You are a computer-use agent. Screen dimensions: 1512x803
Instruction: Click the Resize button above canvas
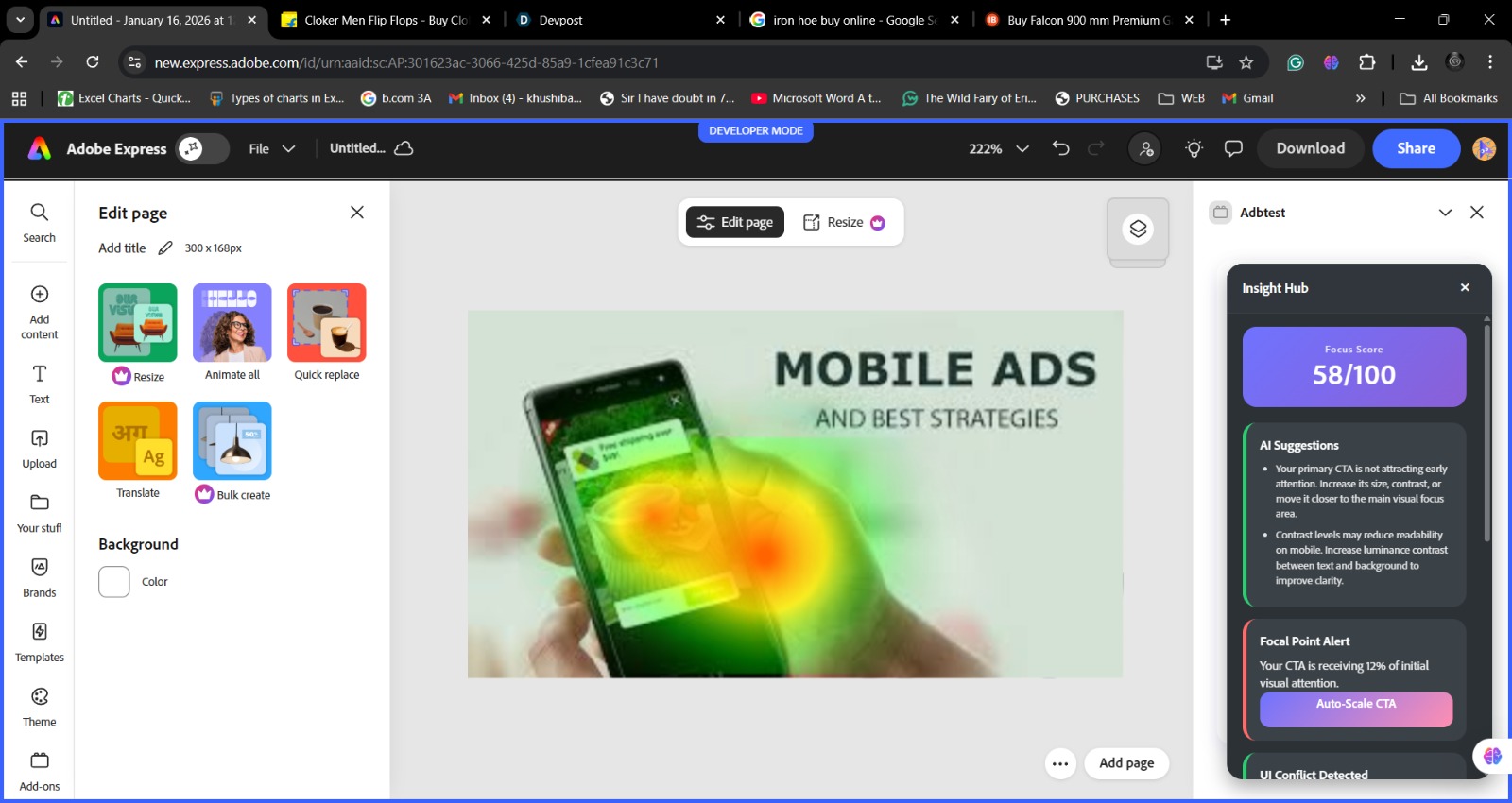(x=844, y=222)
